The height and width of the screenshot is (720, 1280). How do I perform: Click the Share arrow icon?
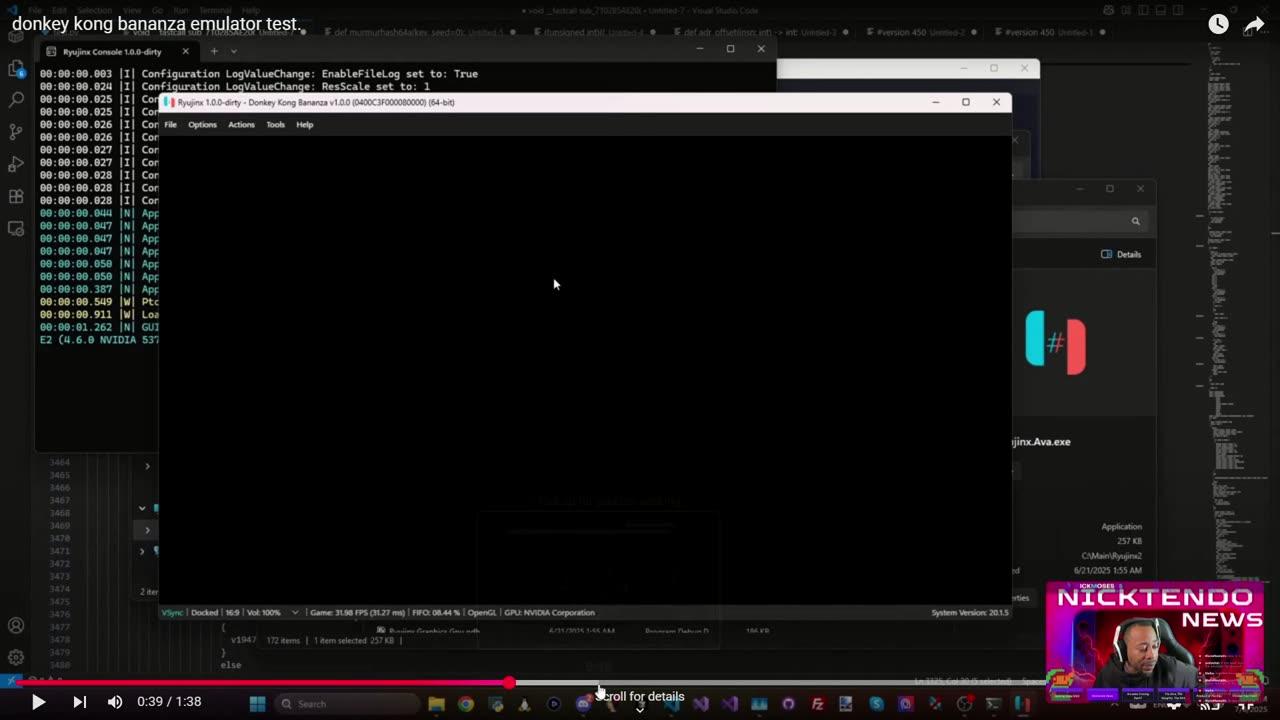1255,24
